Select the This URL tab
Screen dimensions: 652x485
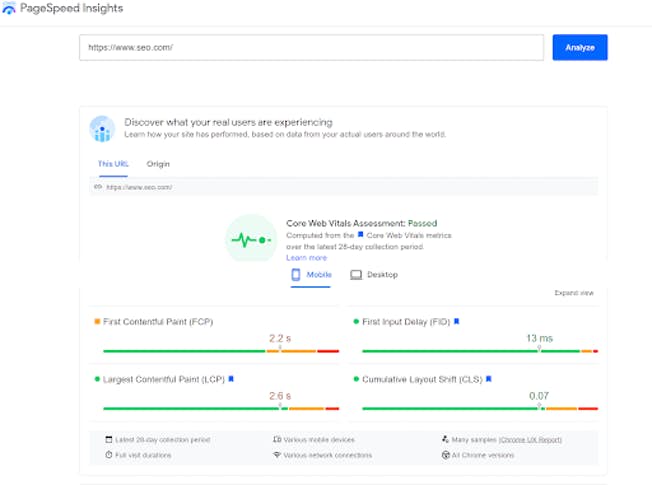click(112, 163)
